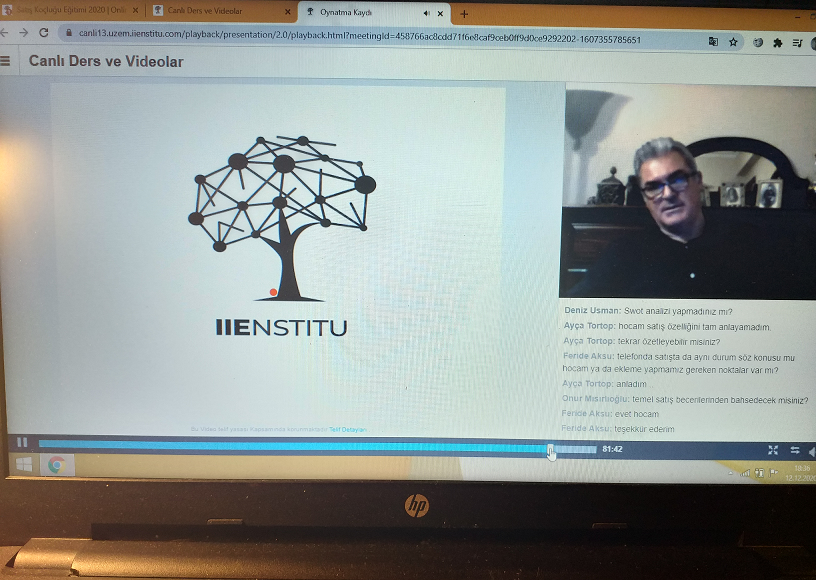Viewport: 816px width, 580px height.
Task: Open a new browser tab
Action: 464,14
